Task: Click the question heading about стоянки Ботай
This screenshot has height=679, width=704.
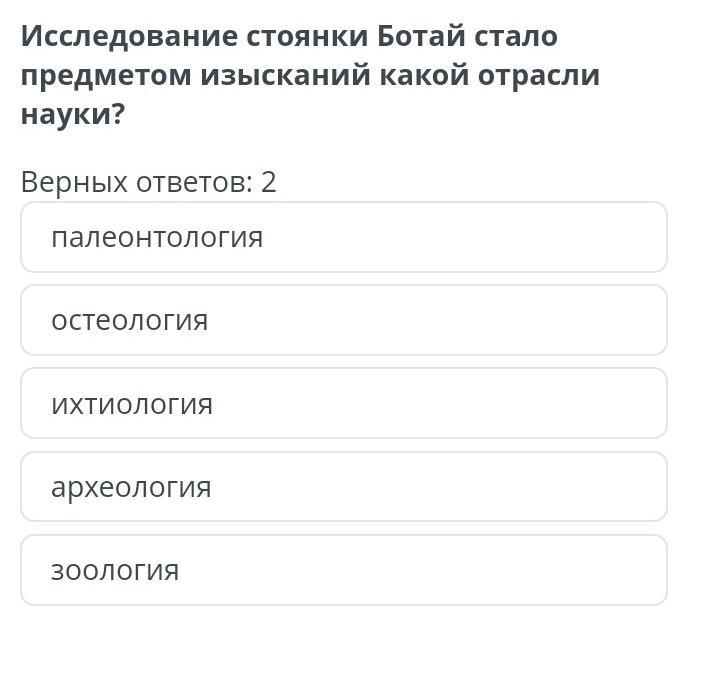Action: [310, 75]
